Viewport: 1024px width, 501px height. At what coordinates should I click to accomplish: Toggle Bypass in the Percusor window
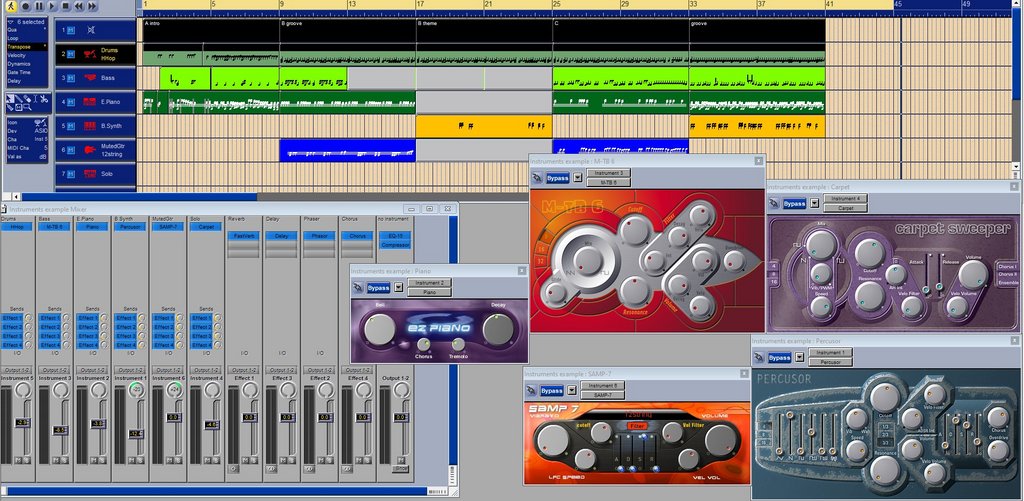click(x=779, y=357)
